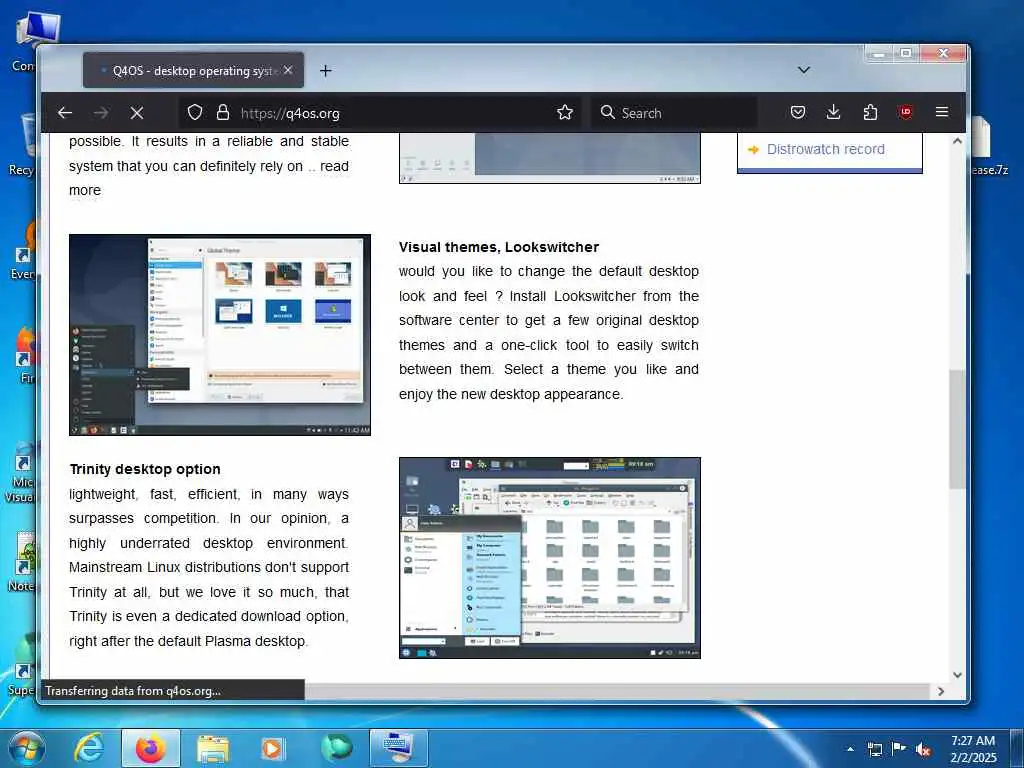This screenshot has width=1024, height=768.
Task: Focus the Firefox Search box
Action: (674, 113)
